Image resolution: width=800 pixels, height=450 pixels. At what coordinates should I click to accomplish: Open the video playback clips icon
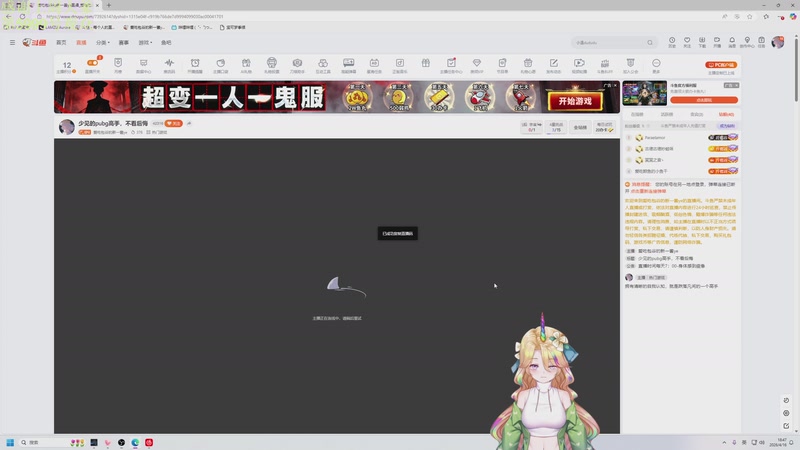579,65
